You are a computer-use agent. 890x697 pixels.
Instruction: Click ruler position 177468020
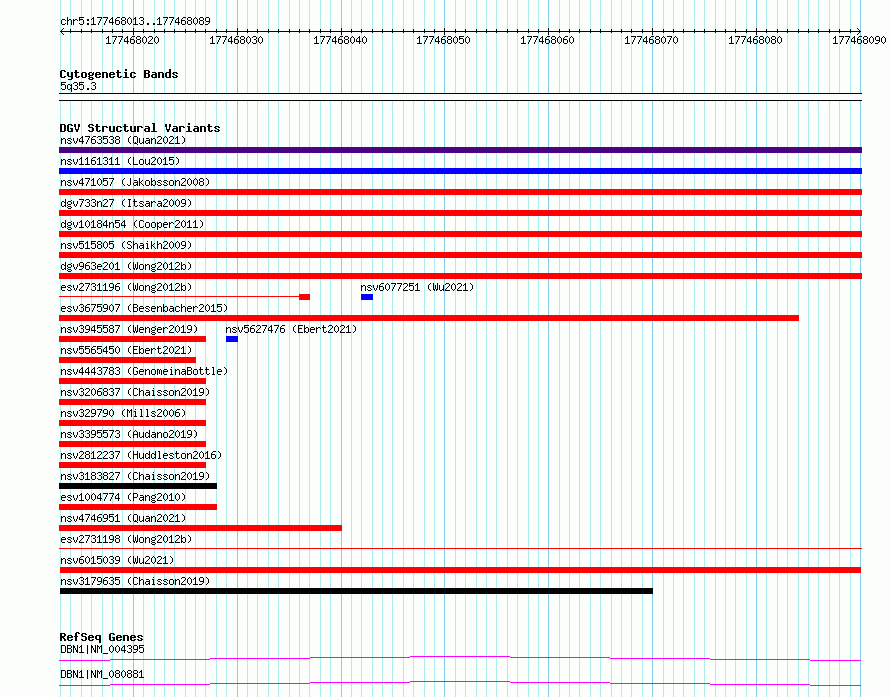click(x=132, y=40)
